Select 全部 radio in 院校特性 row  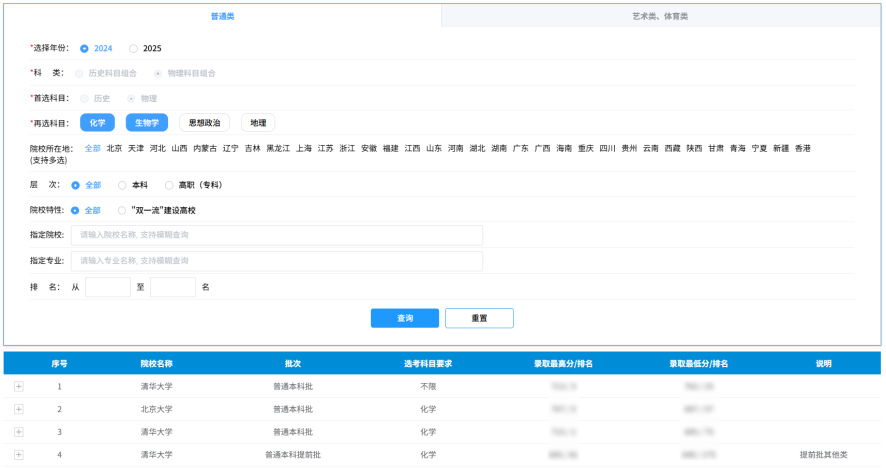tap(75, 210)
